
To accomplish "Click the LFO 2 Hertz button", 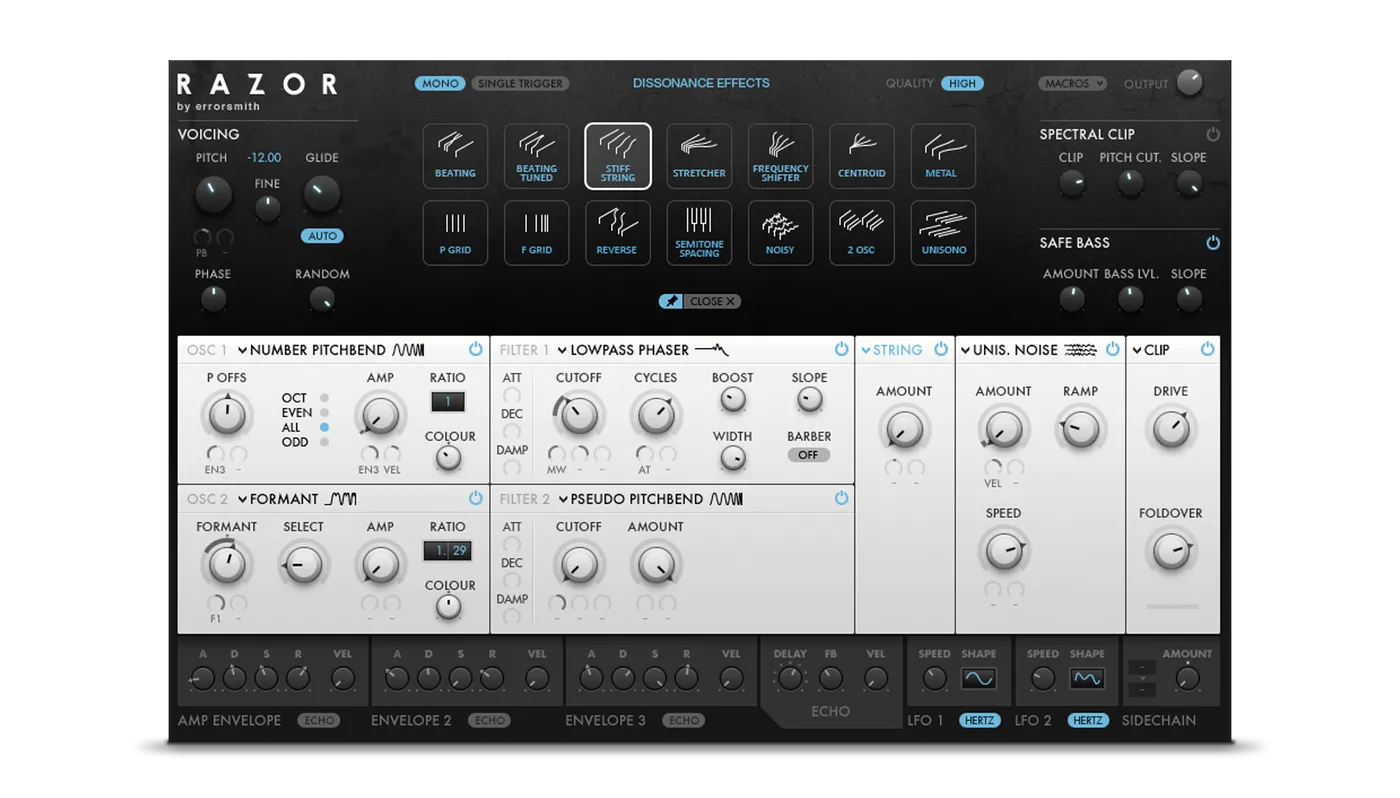I will [1087, 720].
